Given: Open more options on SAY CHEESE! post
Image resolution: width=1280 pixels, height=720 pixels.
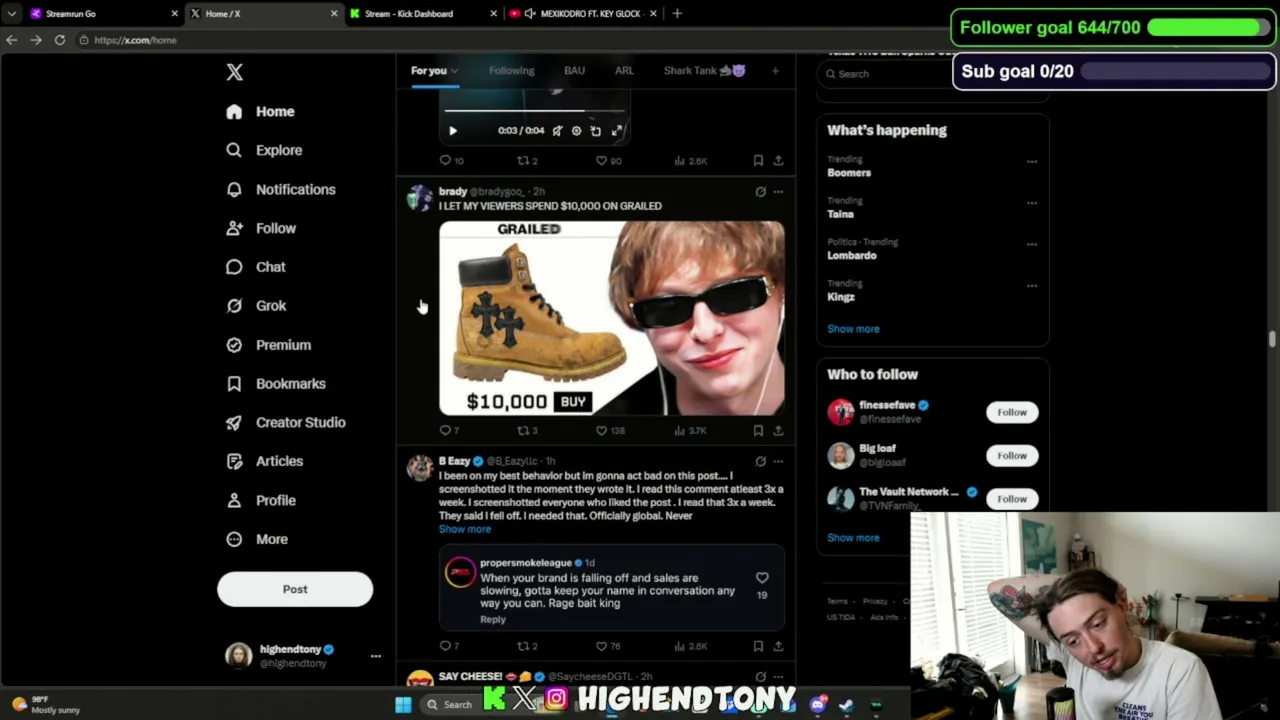Looking at the screenshot, I should coord(778,678).
